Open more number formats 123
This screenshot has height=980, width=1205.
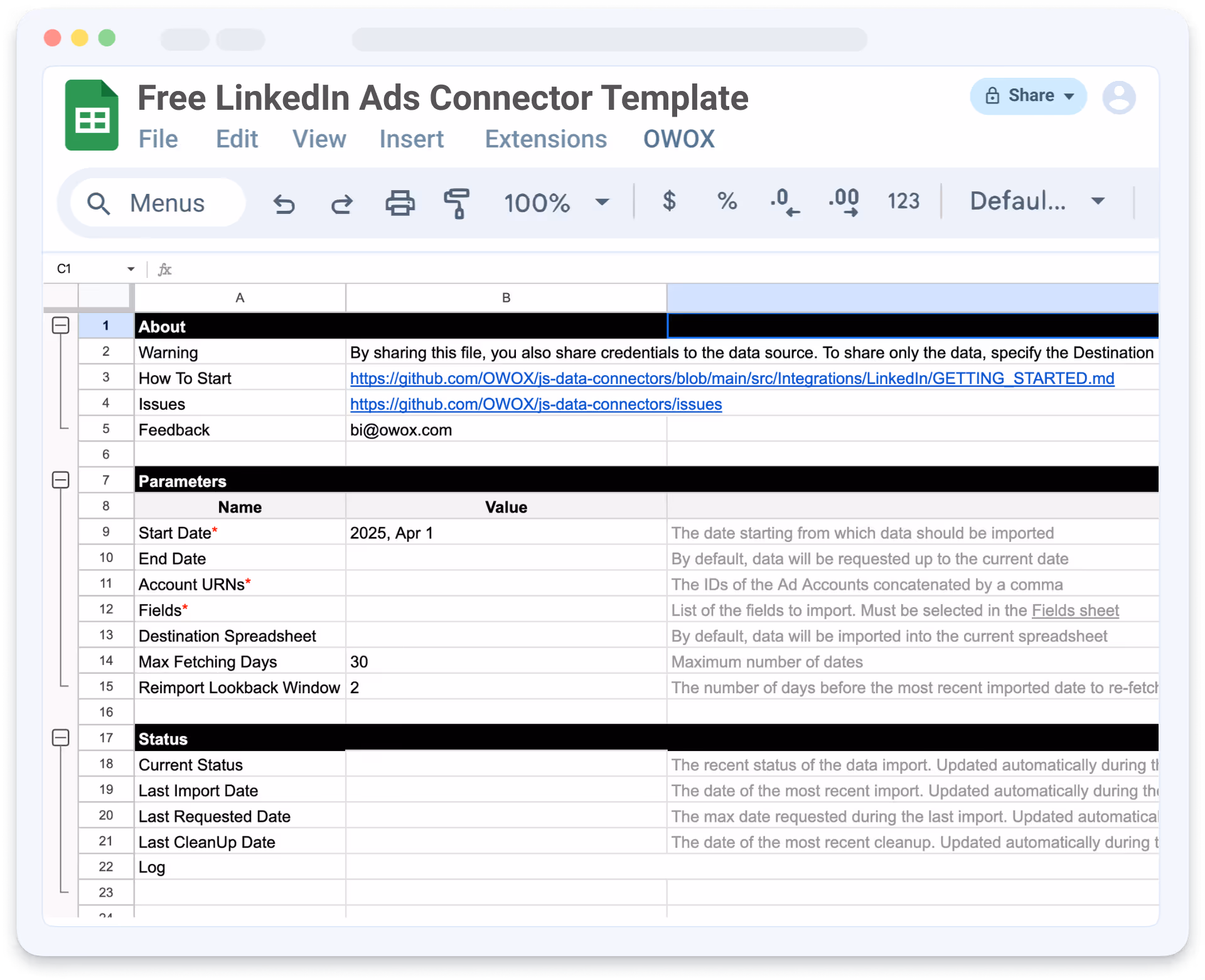903,201
